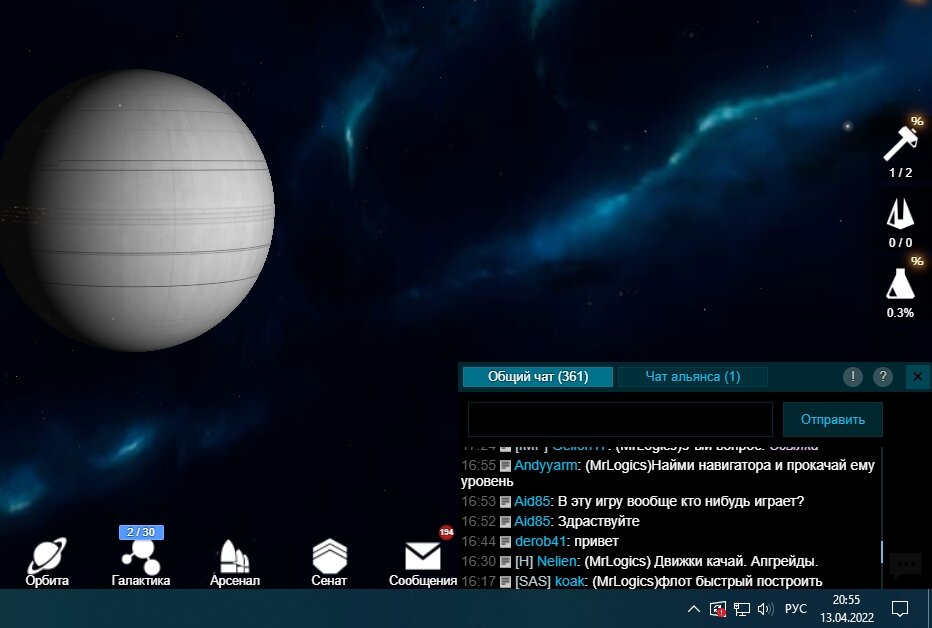Click the hammer construction queue icon
The height and width of the screenshot is (628, 932).
(900, 144)
